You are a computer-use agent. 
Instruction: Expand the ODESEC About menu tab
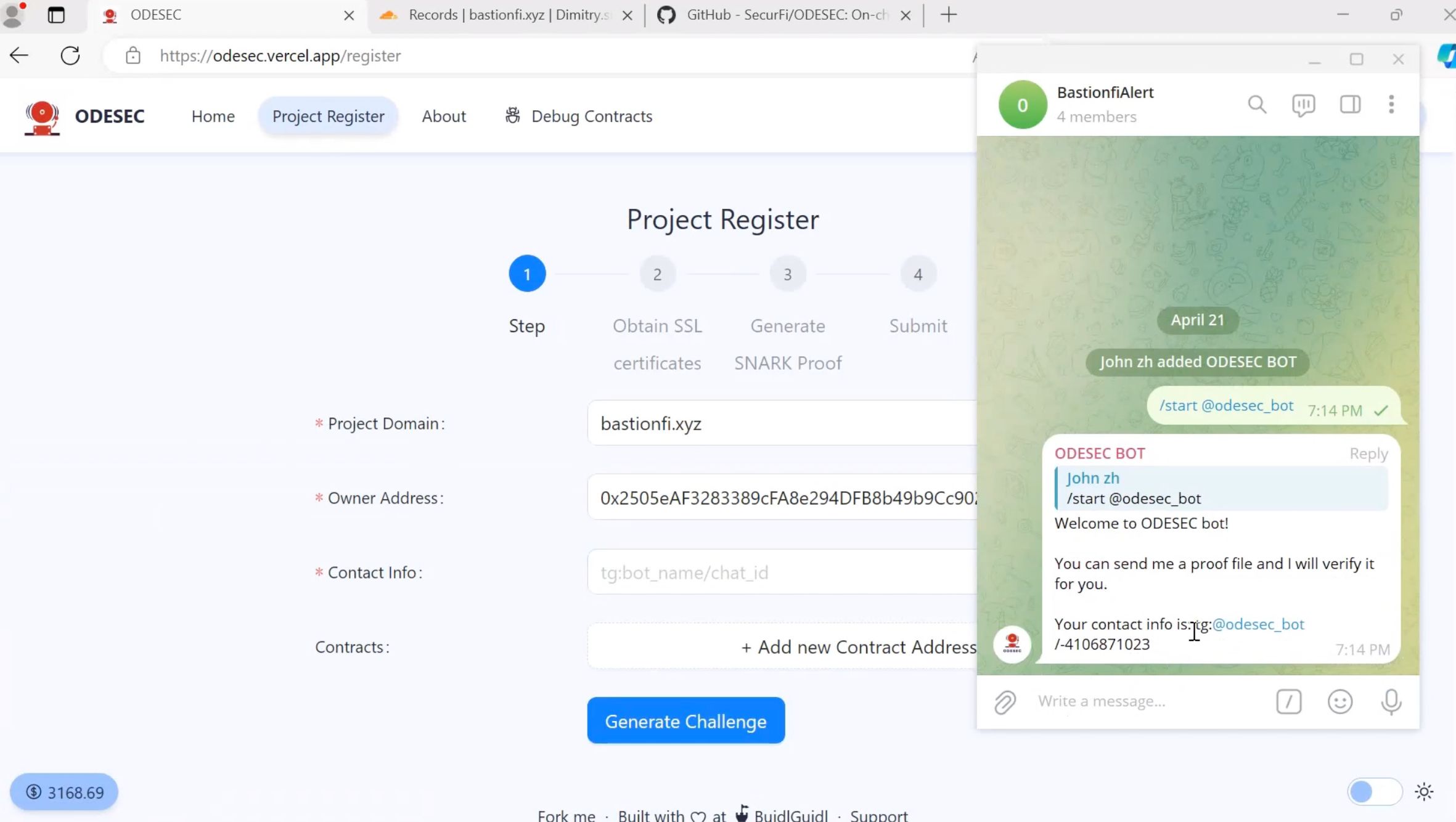pyautogui.click(x=444, y=116)
